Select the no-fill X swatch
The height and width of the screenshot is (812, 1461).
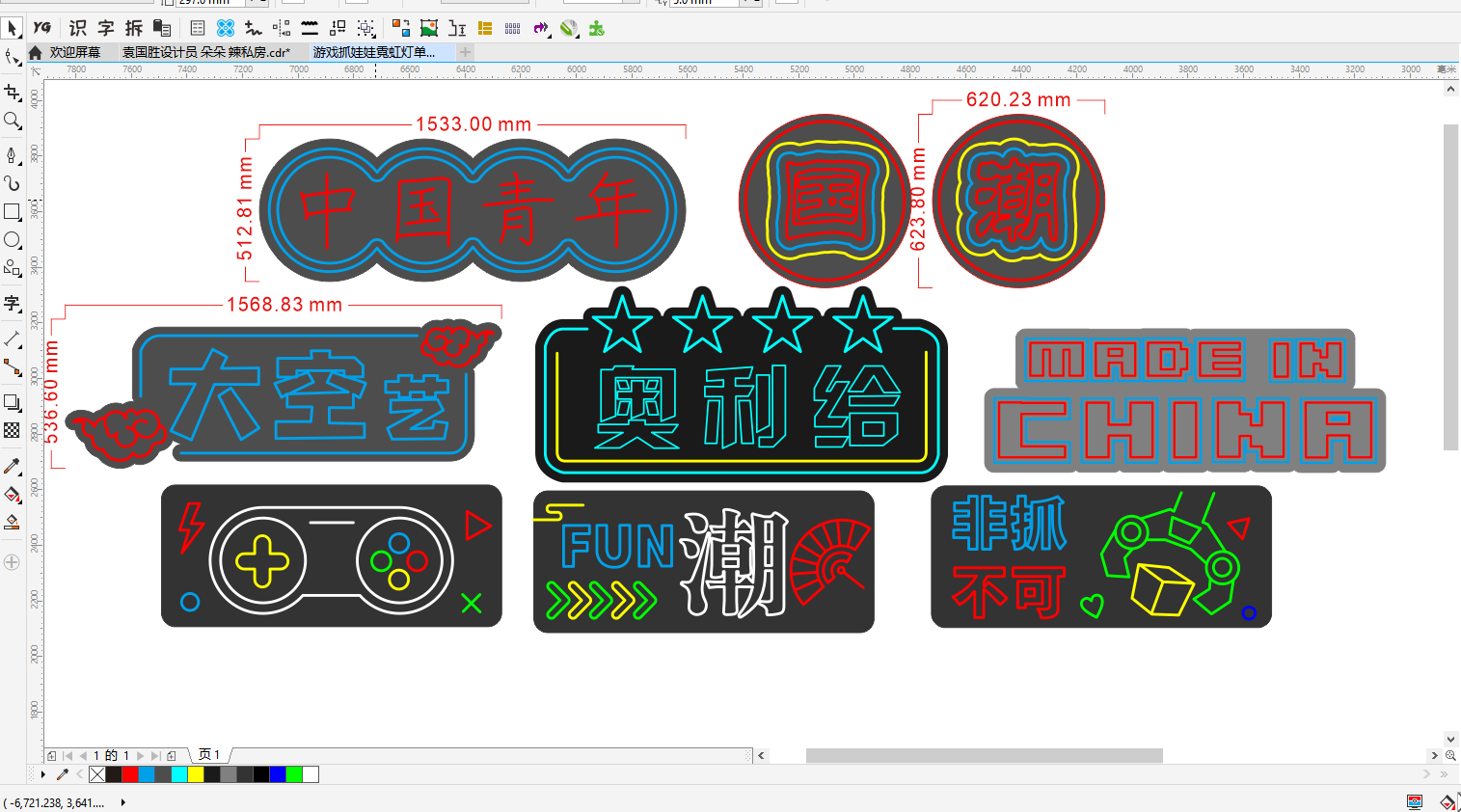97,774
